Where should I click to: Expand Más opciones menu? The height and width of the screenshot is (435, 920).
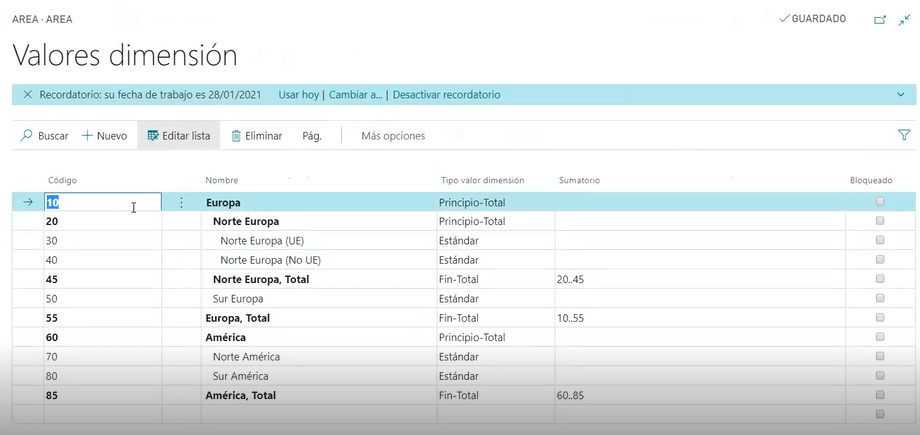pos(393,136)
